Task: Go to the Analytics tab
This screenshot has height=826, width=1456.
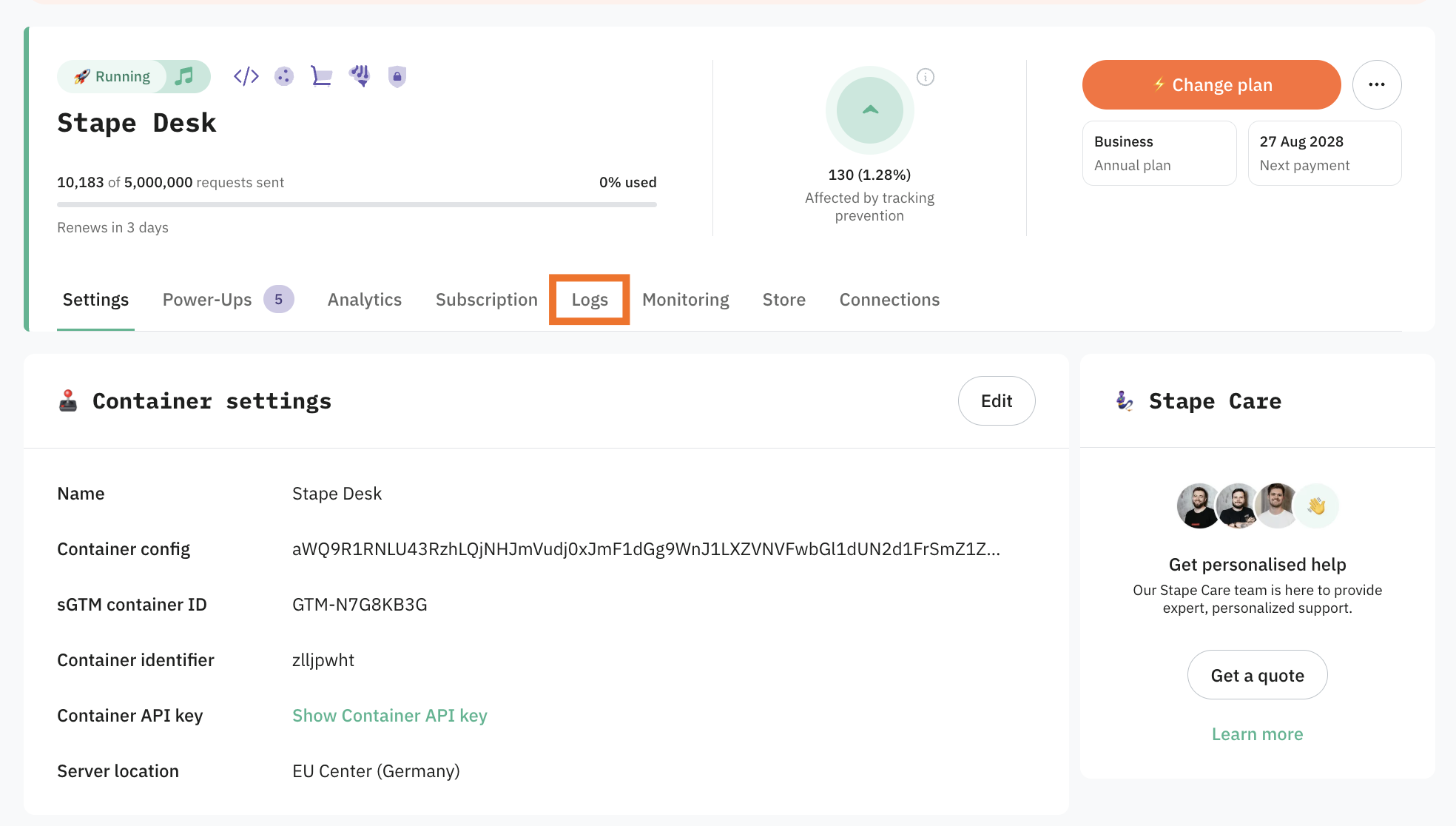Action: (x=365, y=300)
